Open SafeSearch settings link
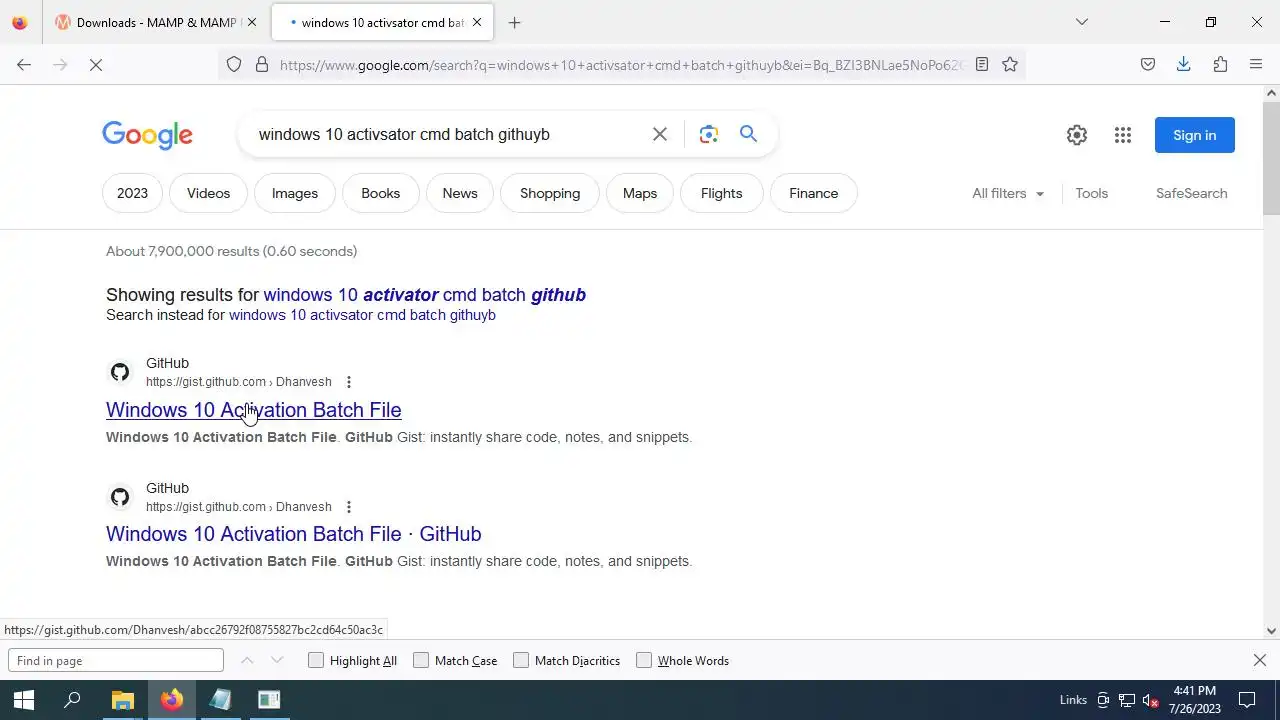 1191,193
